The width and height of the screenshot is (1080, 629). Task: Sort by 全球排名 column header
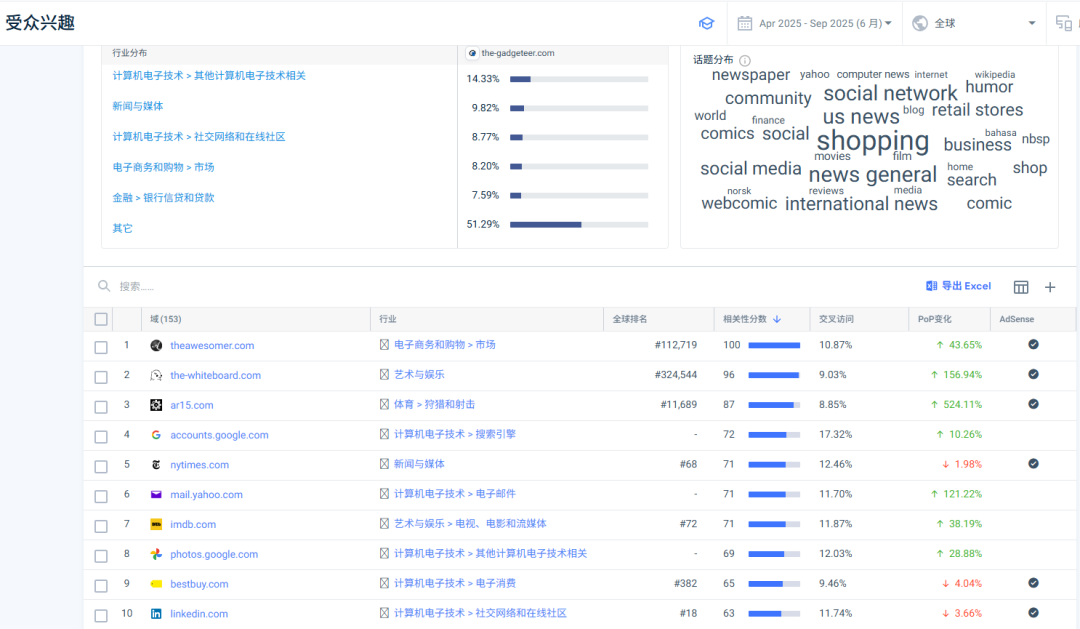[630, 319]
